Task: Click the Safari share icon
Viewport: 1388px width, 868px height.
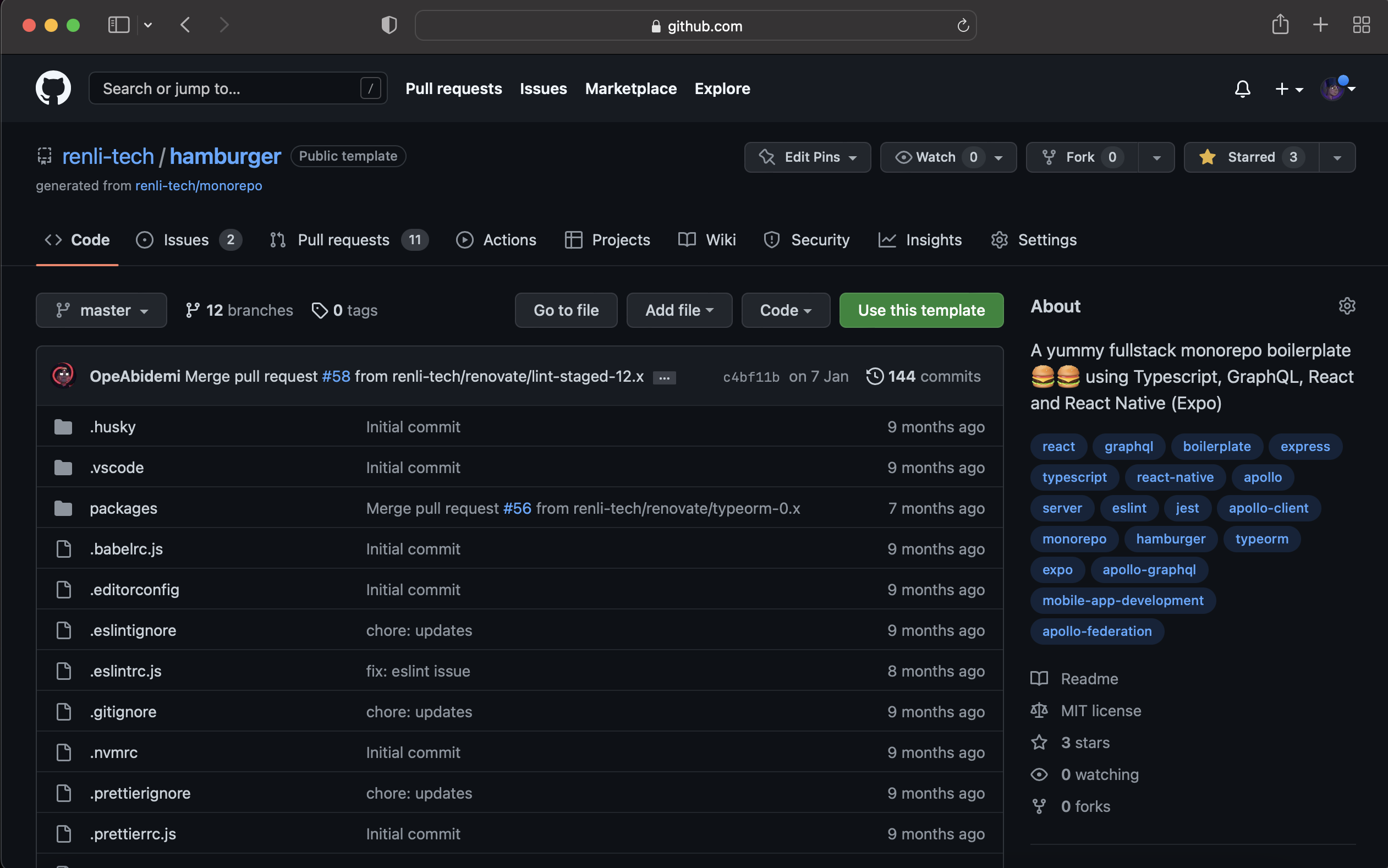Action: point(1280,25)
